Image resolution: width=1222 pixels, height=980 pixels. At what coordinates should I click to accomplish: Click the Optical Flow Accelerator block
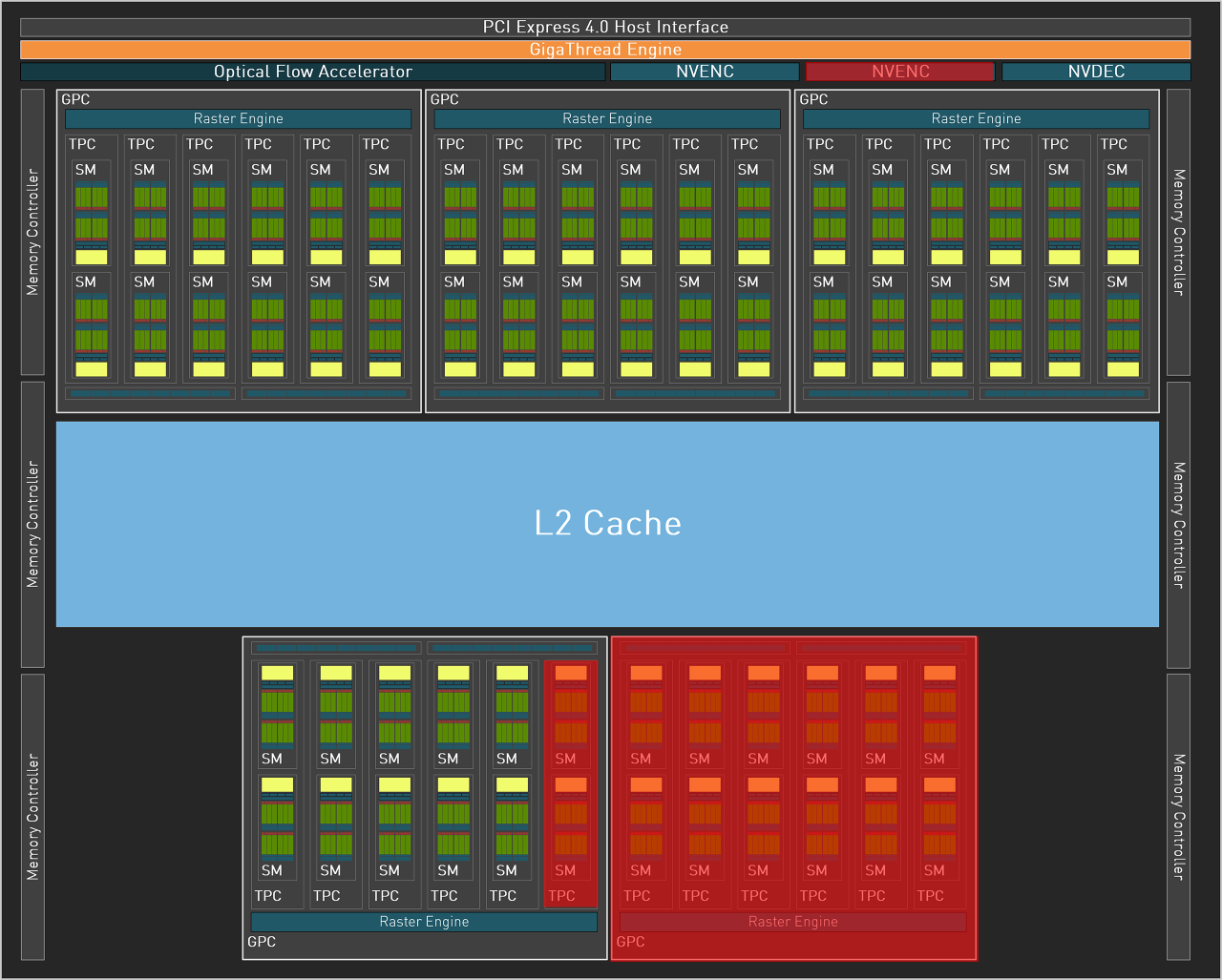tap(313, 72)
